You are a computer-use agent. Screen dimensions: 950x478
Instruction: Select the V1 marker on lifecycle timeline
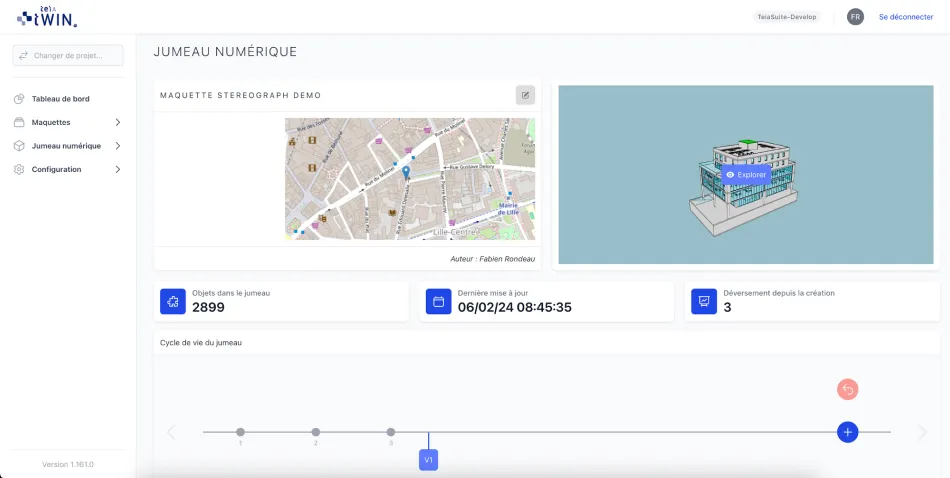[x=428, y=460]
